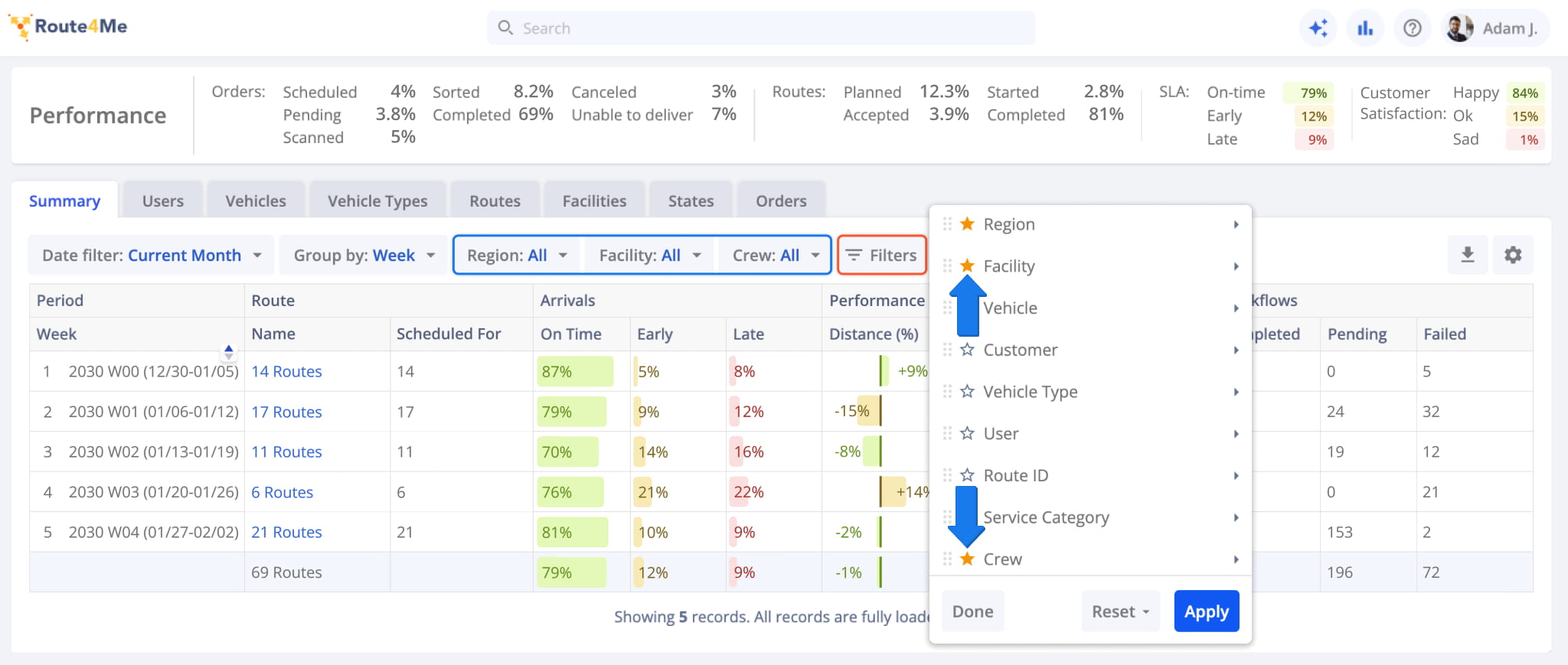Expand the Reset dropdown button
This screenshot has height=665, width=1568.
1120,611
